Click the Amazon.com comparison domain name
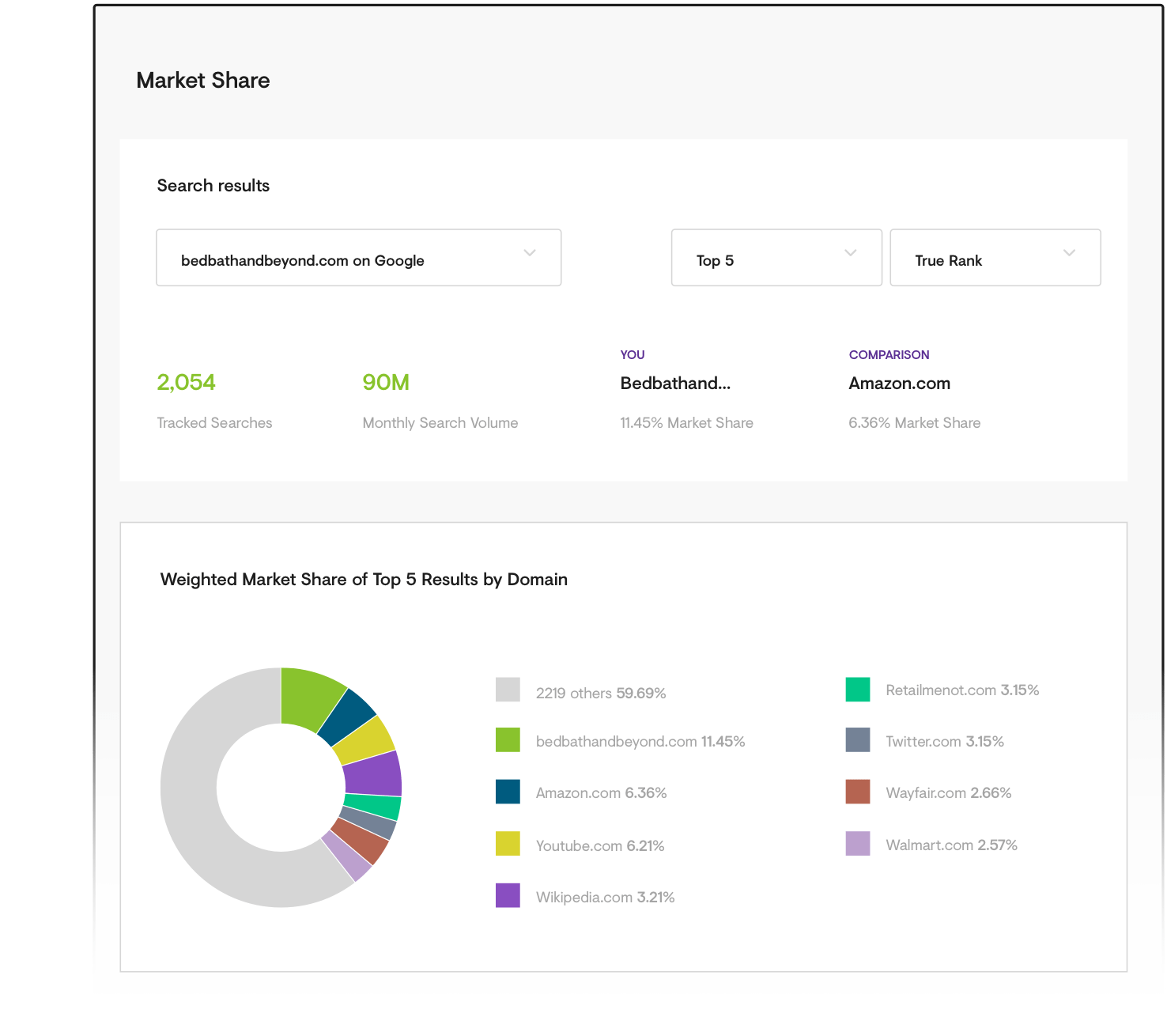 pos(900,384)
